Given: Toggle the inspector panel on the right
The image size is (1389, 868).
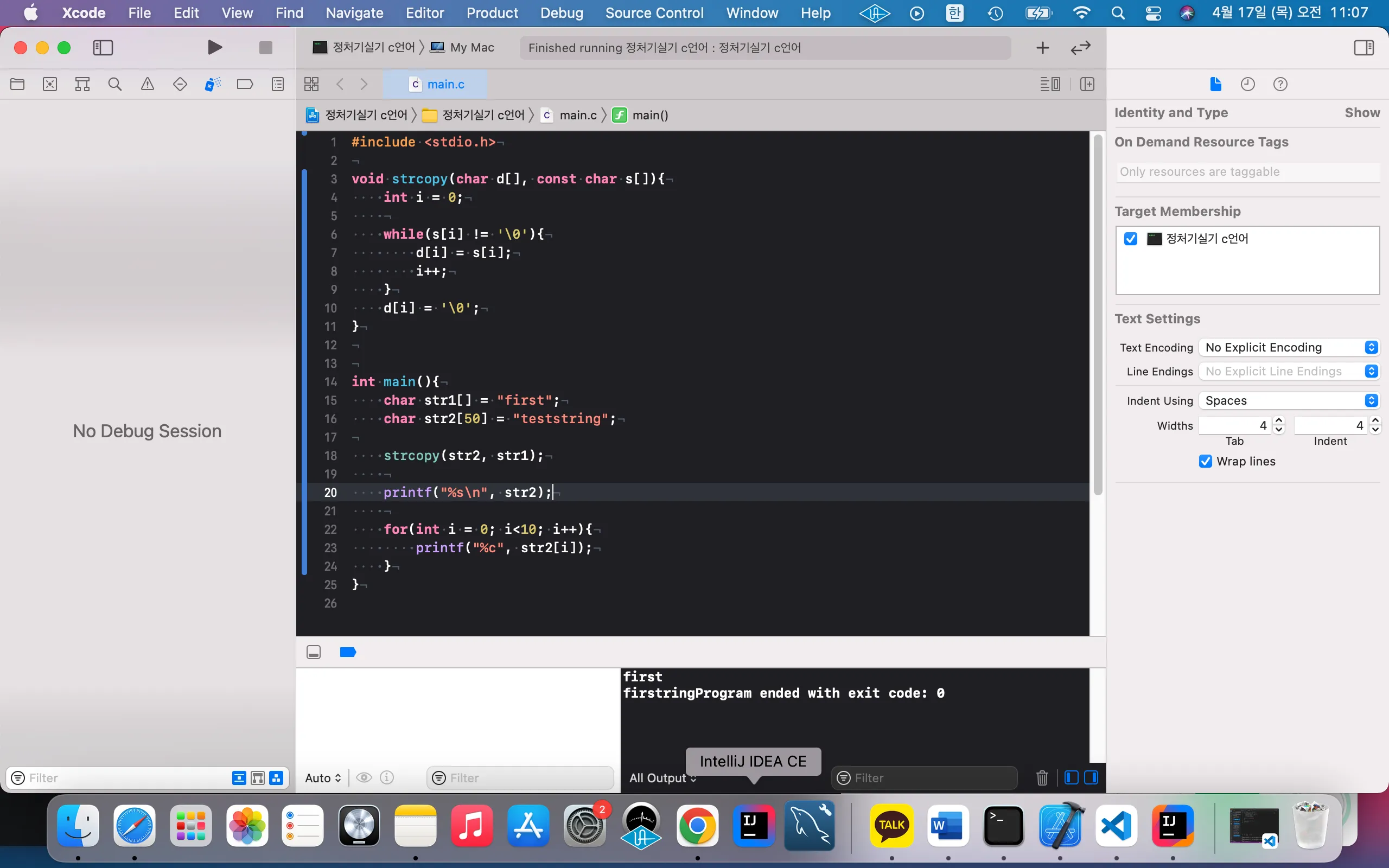Looking at the screenshot, I should tap(1363, 47).
